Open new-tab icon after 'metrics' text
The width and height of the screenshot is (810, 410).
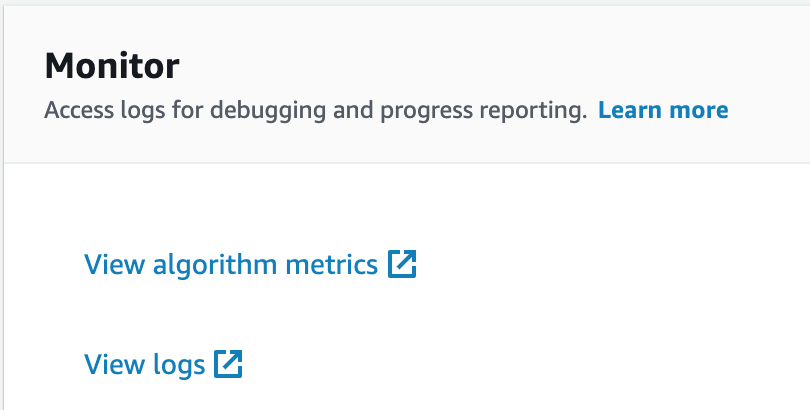click(402, 264)
